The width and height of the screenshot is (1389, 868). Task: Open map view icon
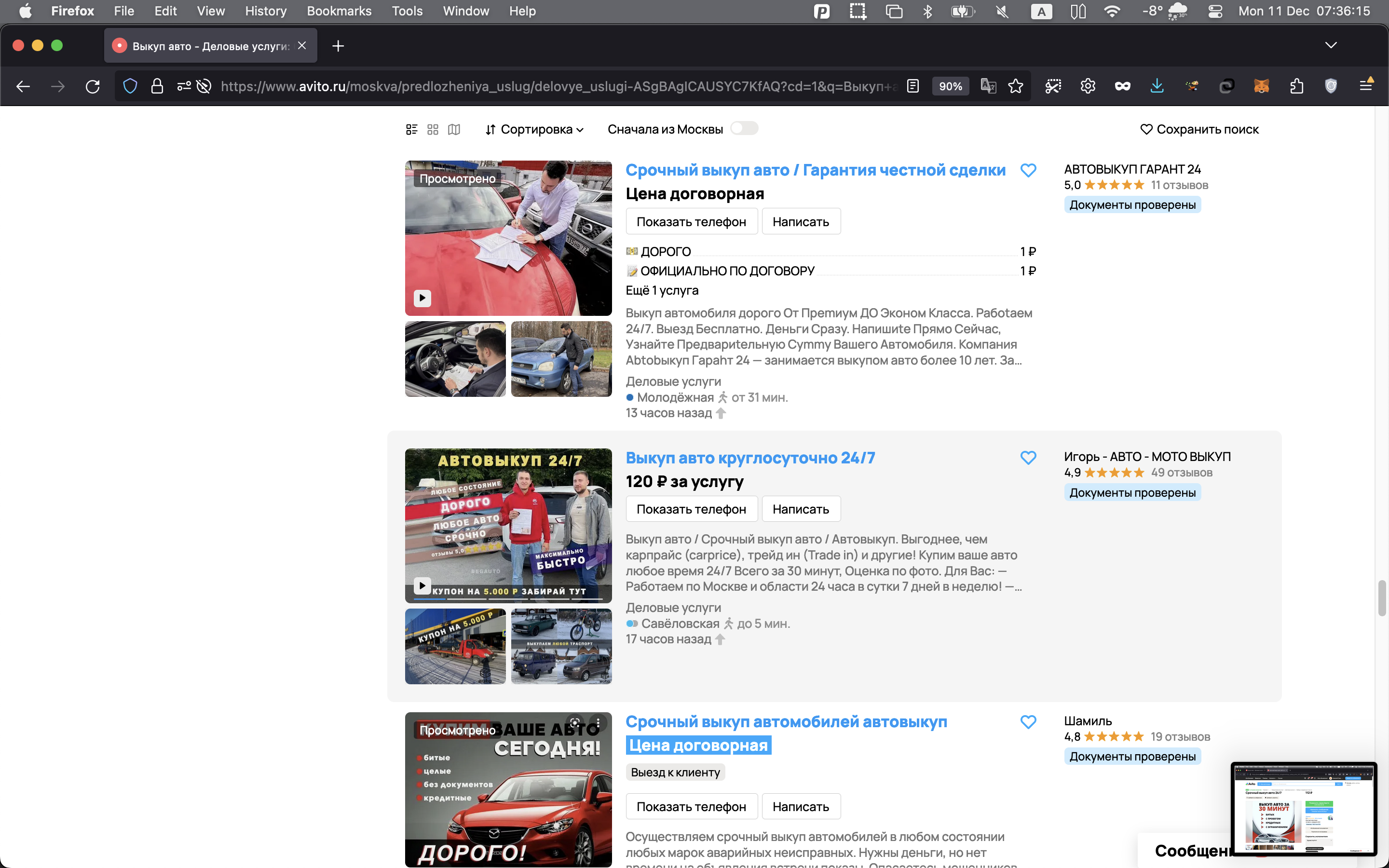(454, 129)
